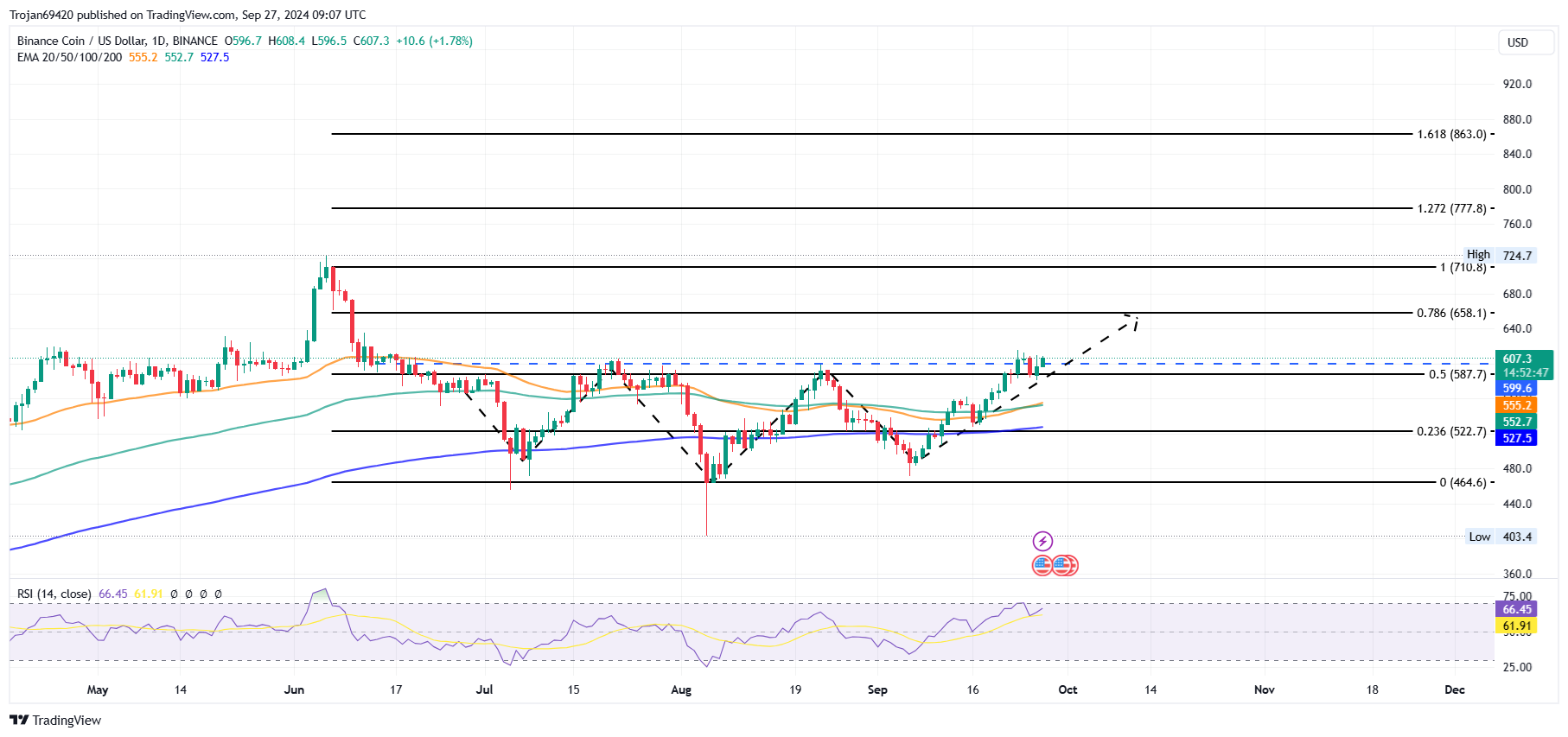The image size is (1568, 737).
Task: Click the TradingView logo at bottom left
Action: coord(55,721)
